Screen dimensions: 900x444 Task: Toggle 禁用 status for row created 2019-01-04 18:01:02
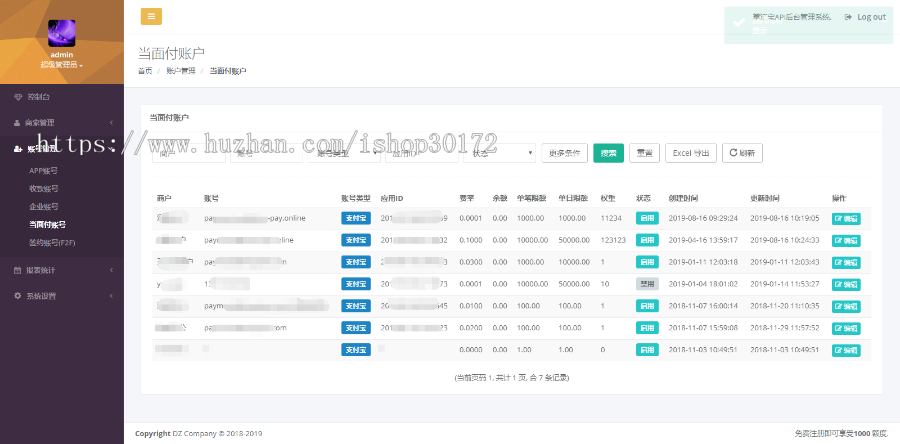click(647, 283)
